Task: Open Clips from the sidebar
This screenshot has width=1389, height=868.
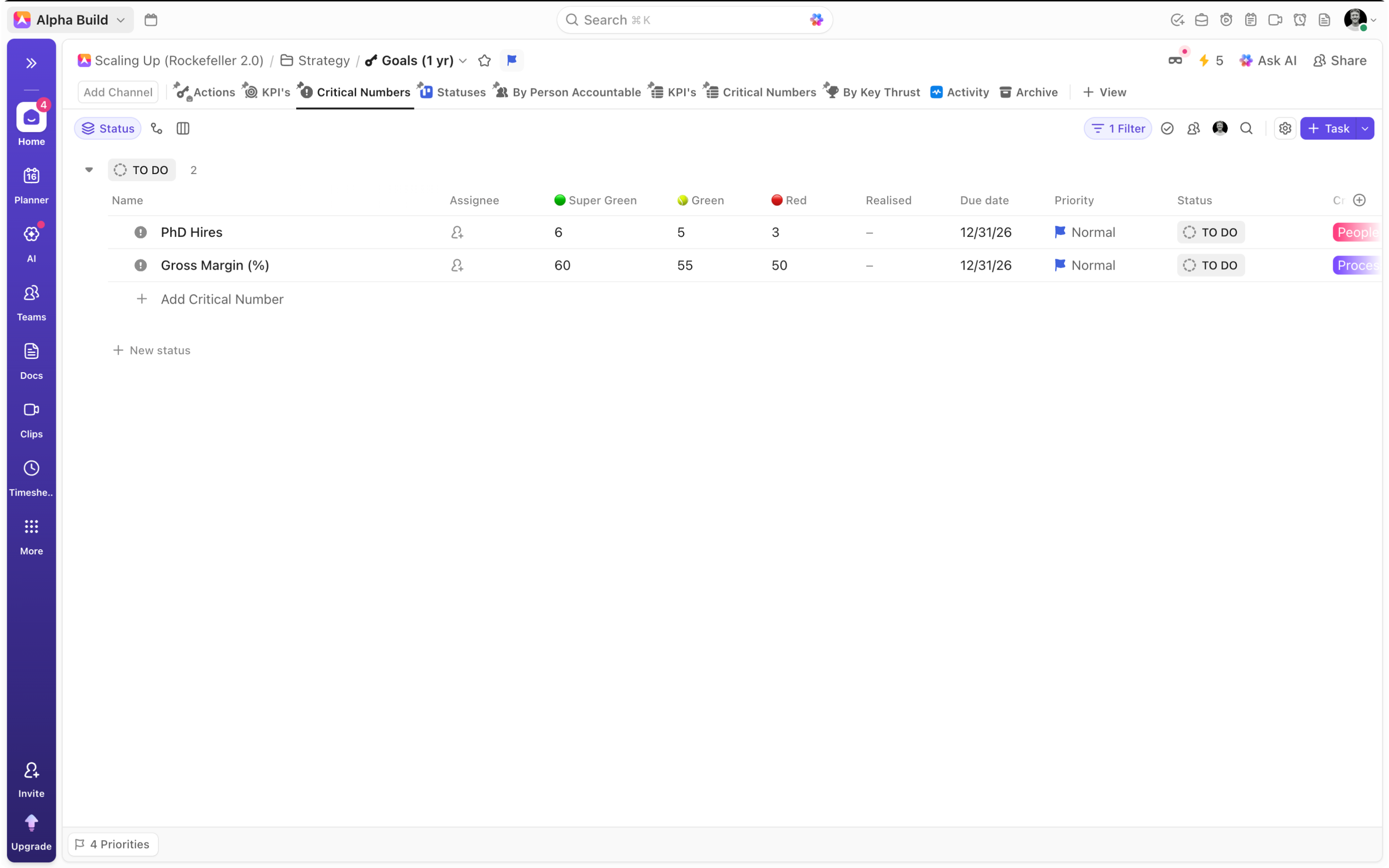Action: tap(31, 419)
